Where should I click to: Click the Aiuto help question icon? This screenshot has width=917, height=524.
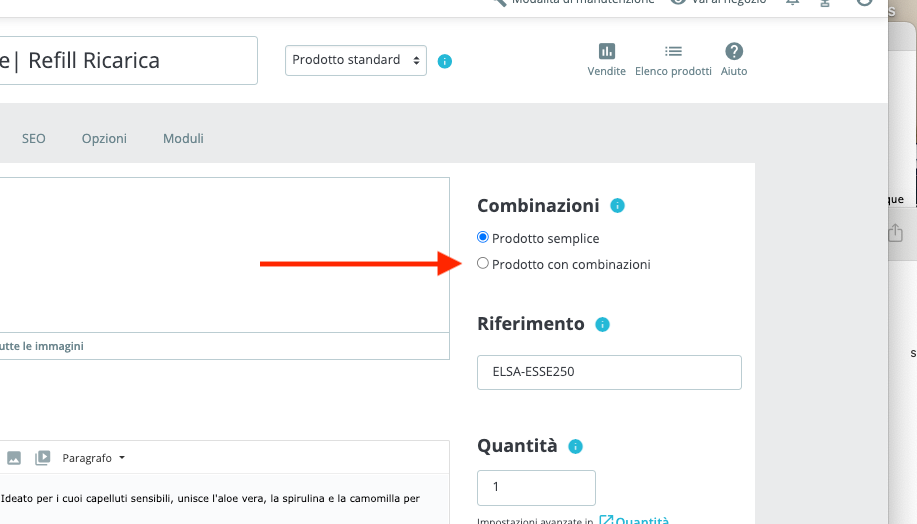point(734,52)
